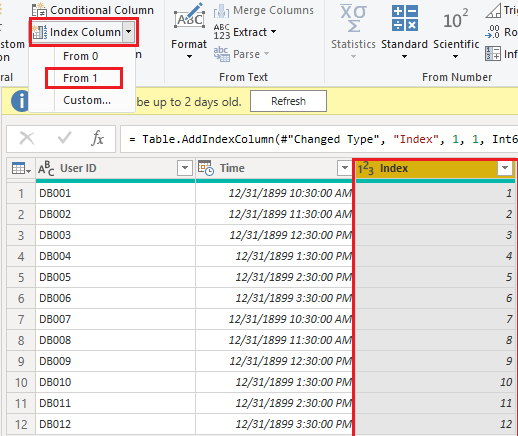Select cell DB004

(x=115, y=256)
